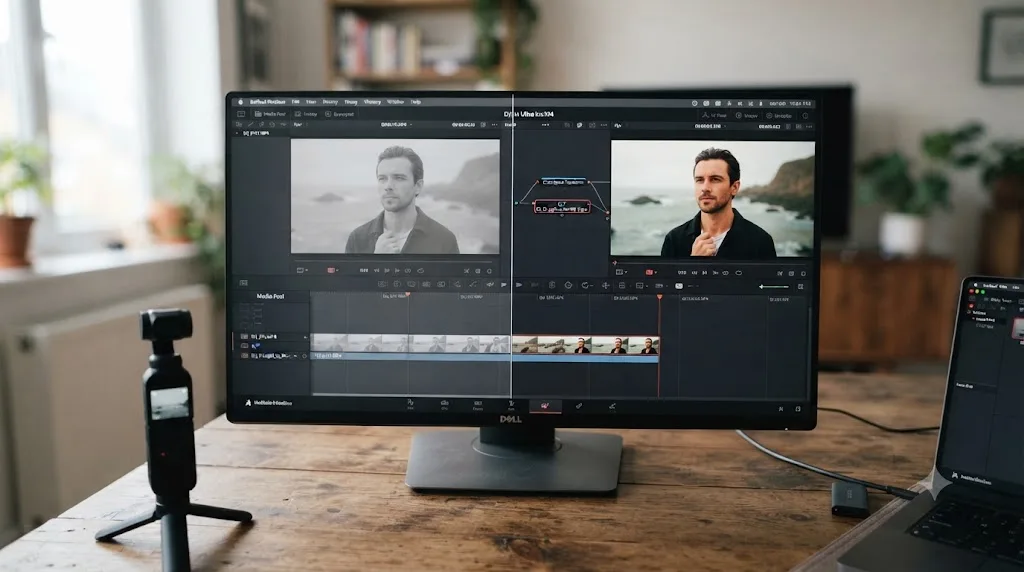1024x572 pixels.
Task: Step to next frame in right viewer
Action: click(716, 272)
